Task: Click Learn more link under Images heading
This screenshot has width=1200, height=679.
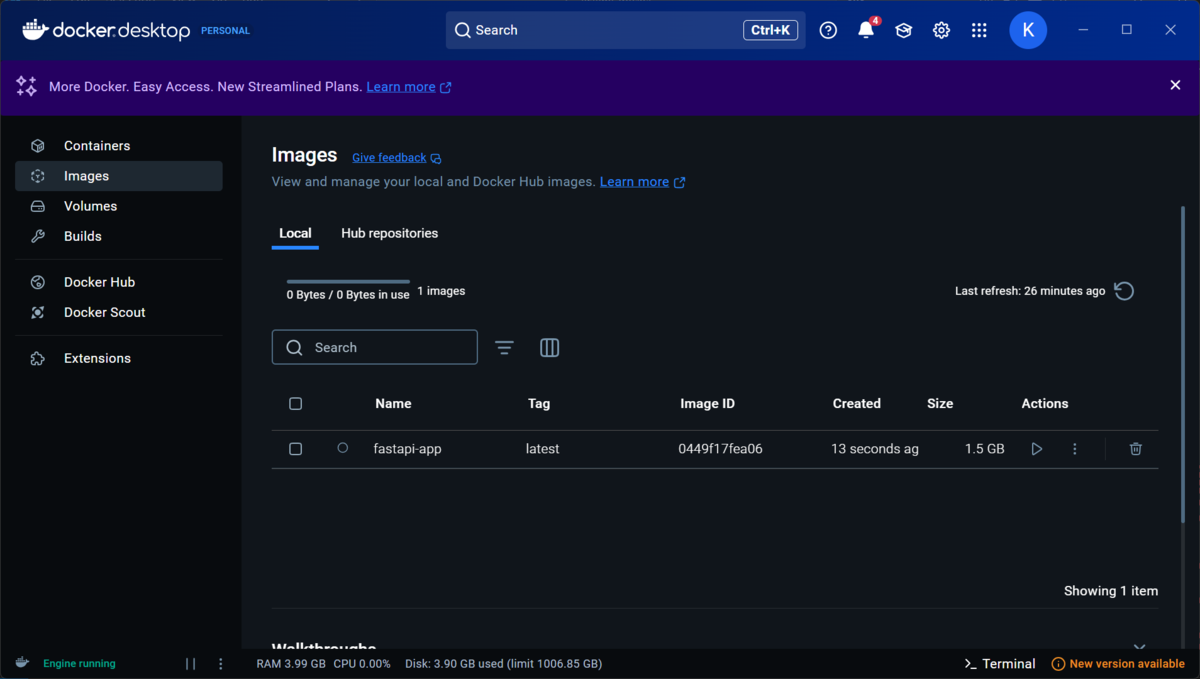Action: click(x=634, y=182)
